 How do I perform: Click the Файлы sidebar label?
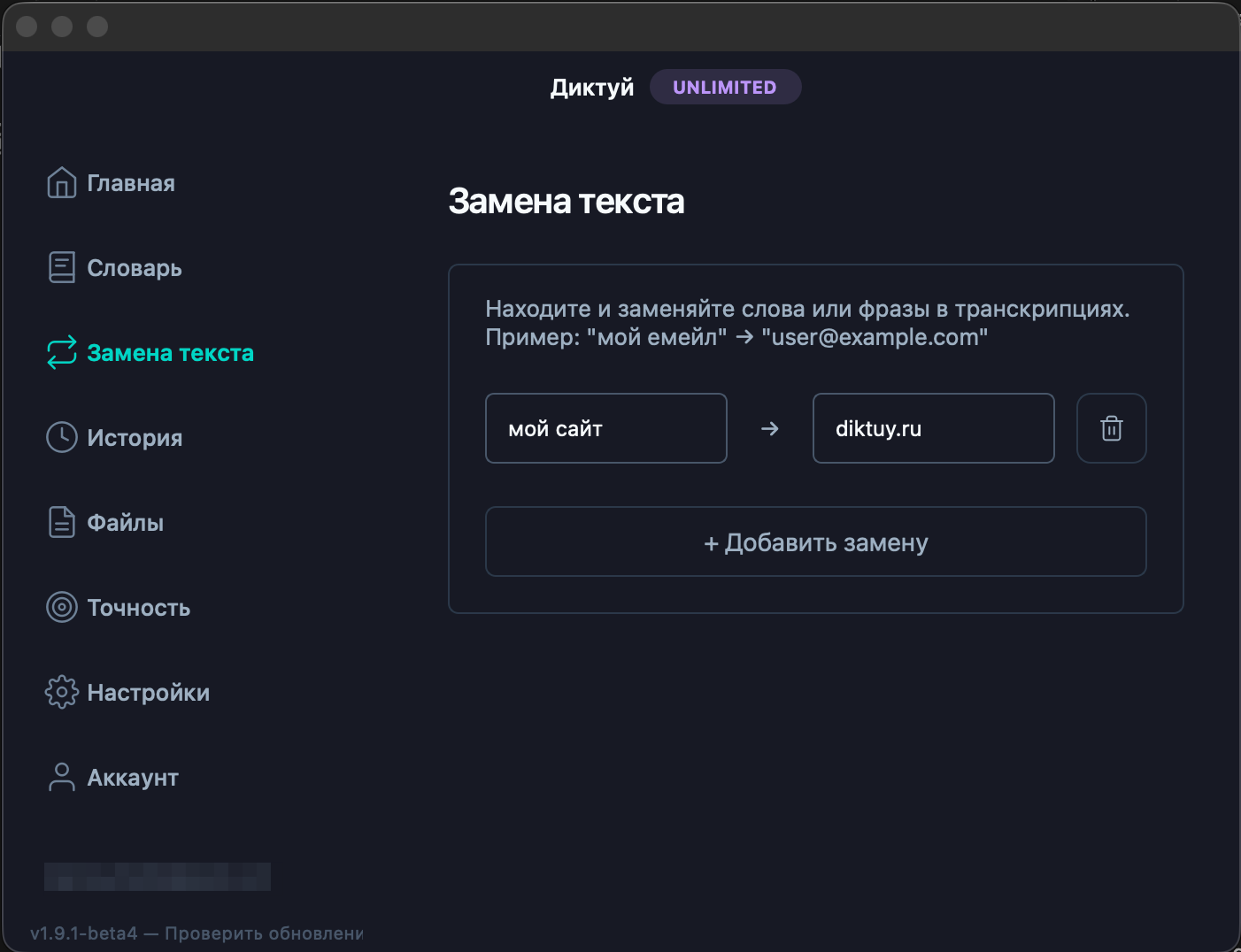[126, 523]
